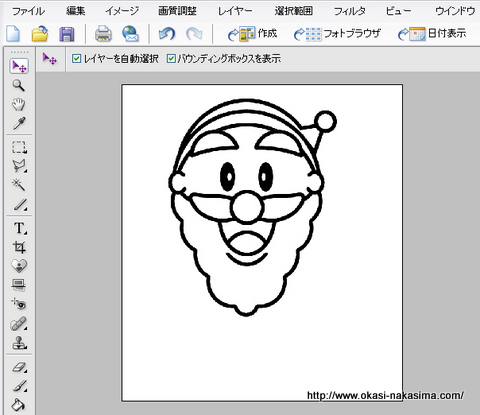Select the Magic Wand tool
This screenshot has height=415, width=480.
19,184
